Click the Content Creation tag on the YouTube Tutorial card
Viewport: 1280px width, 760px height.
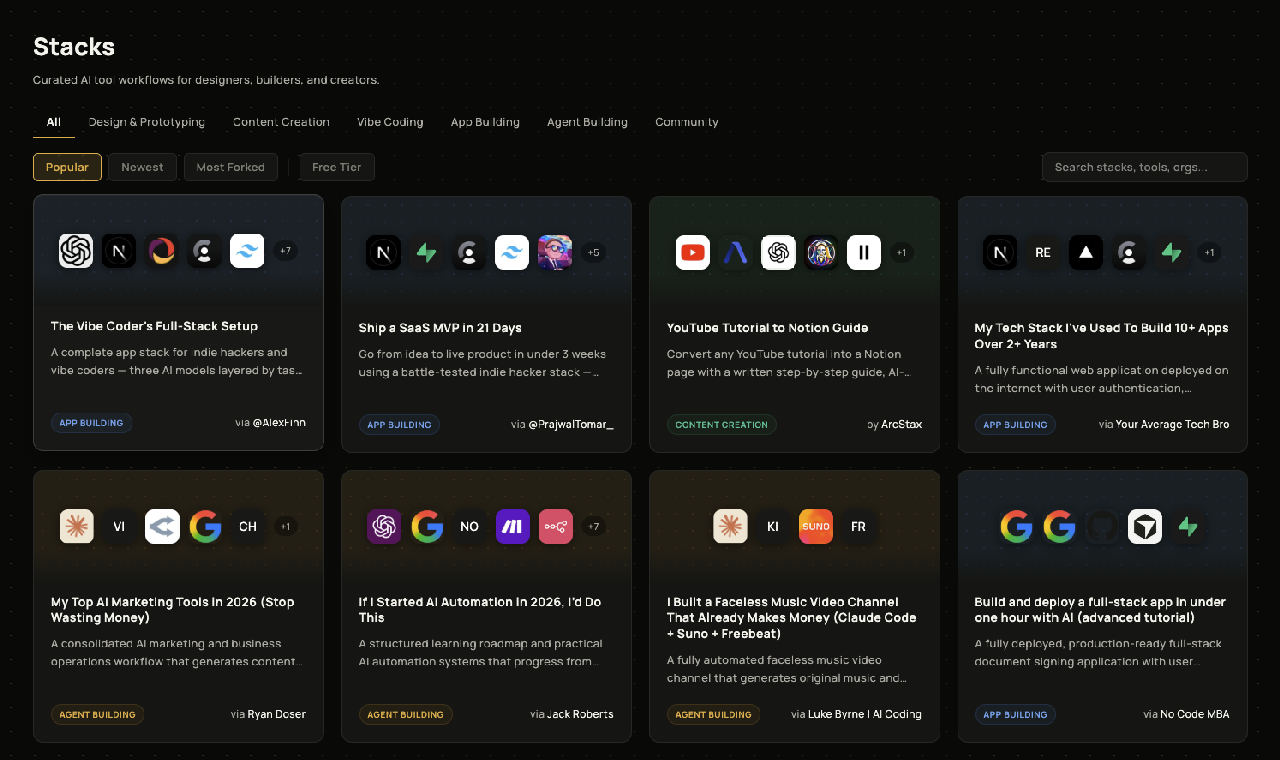(x=722, y=425)
